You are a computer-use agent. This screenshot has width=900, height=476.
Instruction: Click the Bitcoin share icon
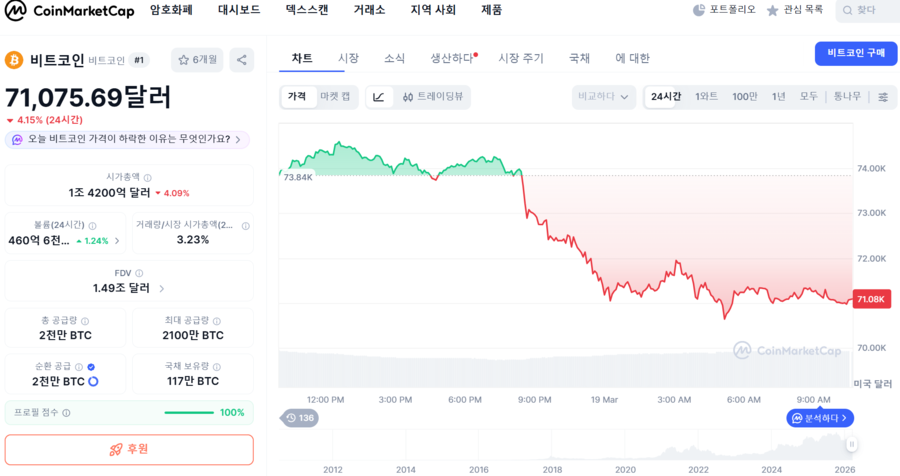(x=241, y=60)
